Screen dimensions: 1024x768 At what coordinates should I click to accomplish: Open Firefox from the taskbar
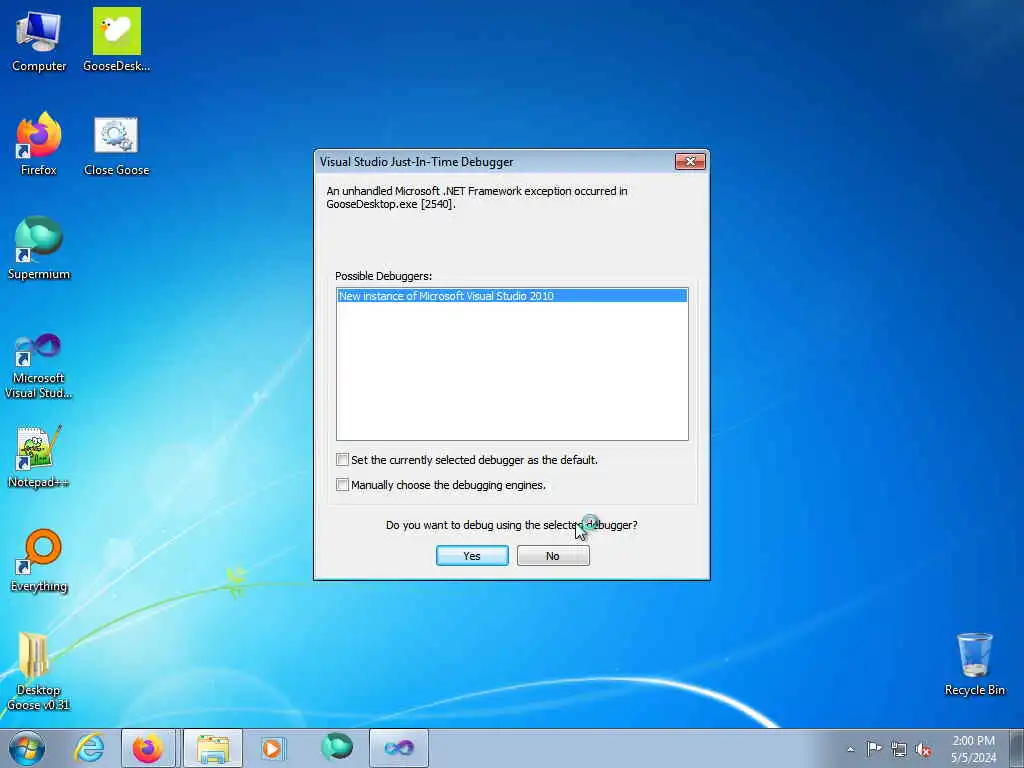148,748
